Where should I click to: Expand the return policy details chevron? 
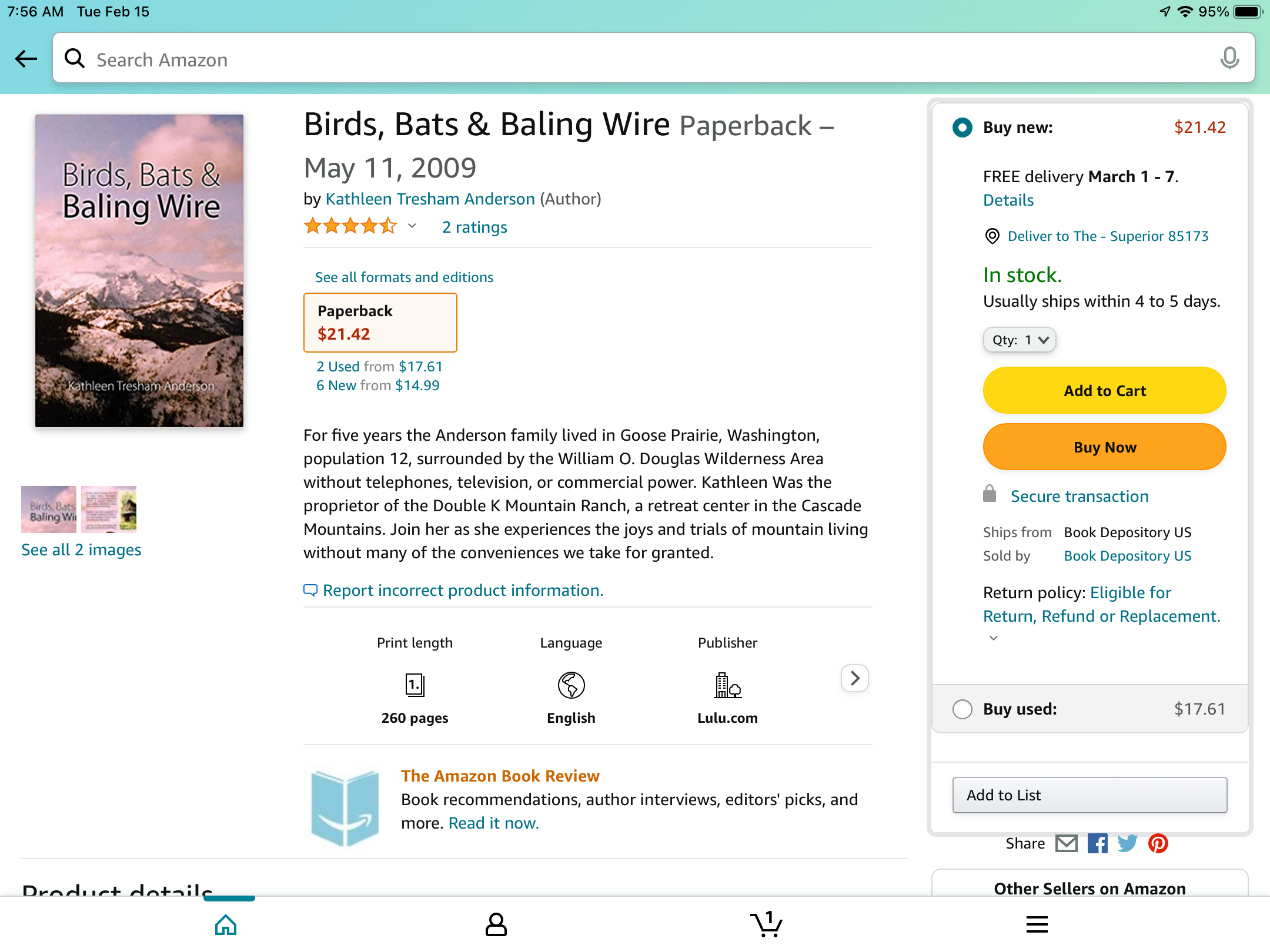(x=994, y=638)
